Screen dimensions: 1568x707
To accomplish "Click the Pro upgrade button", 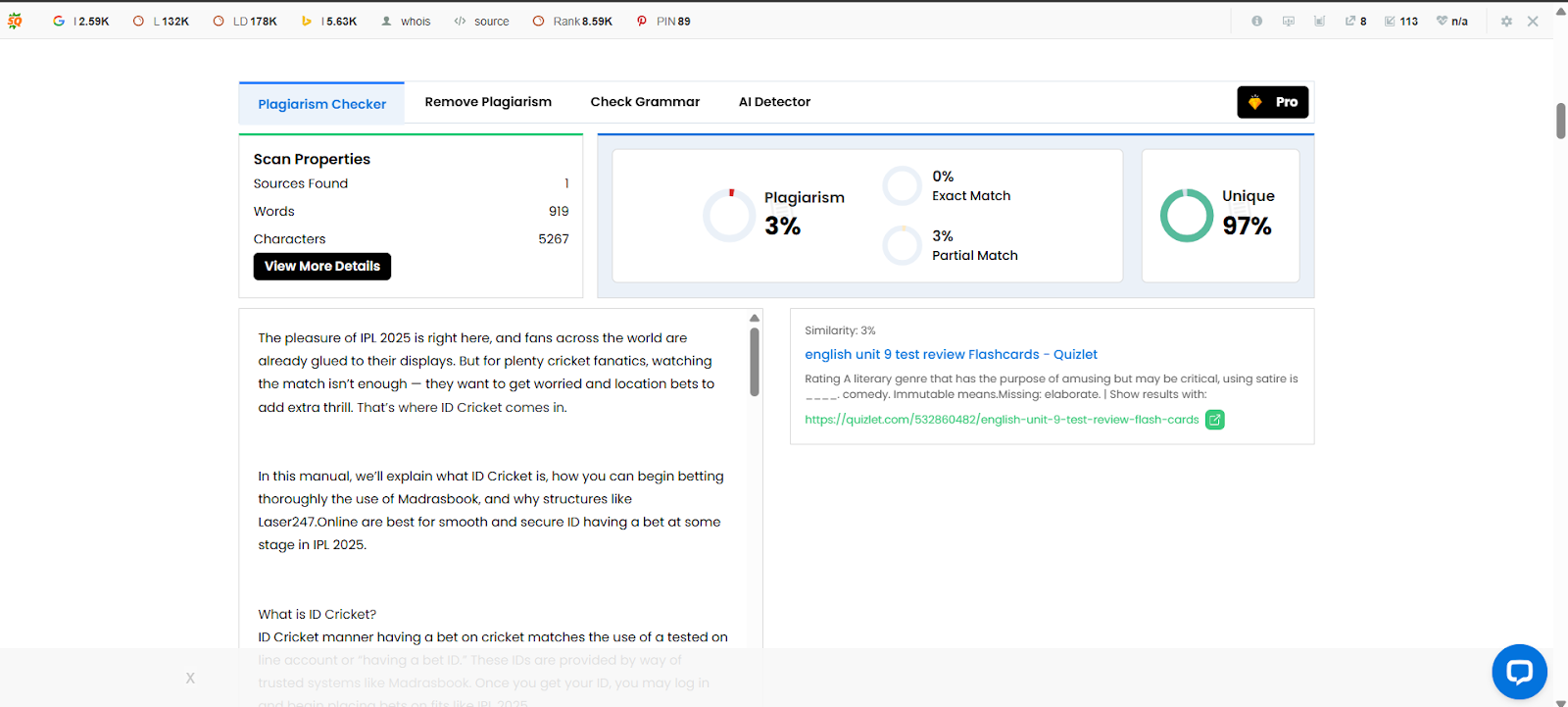I will 1272,102.
